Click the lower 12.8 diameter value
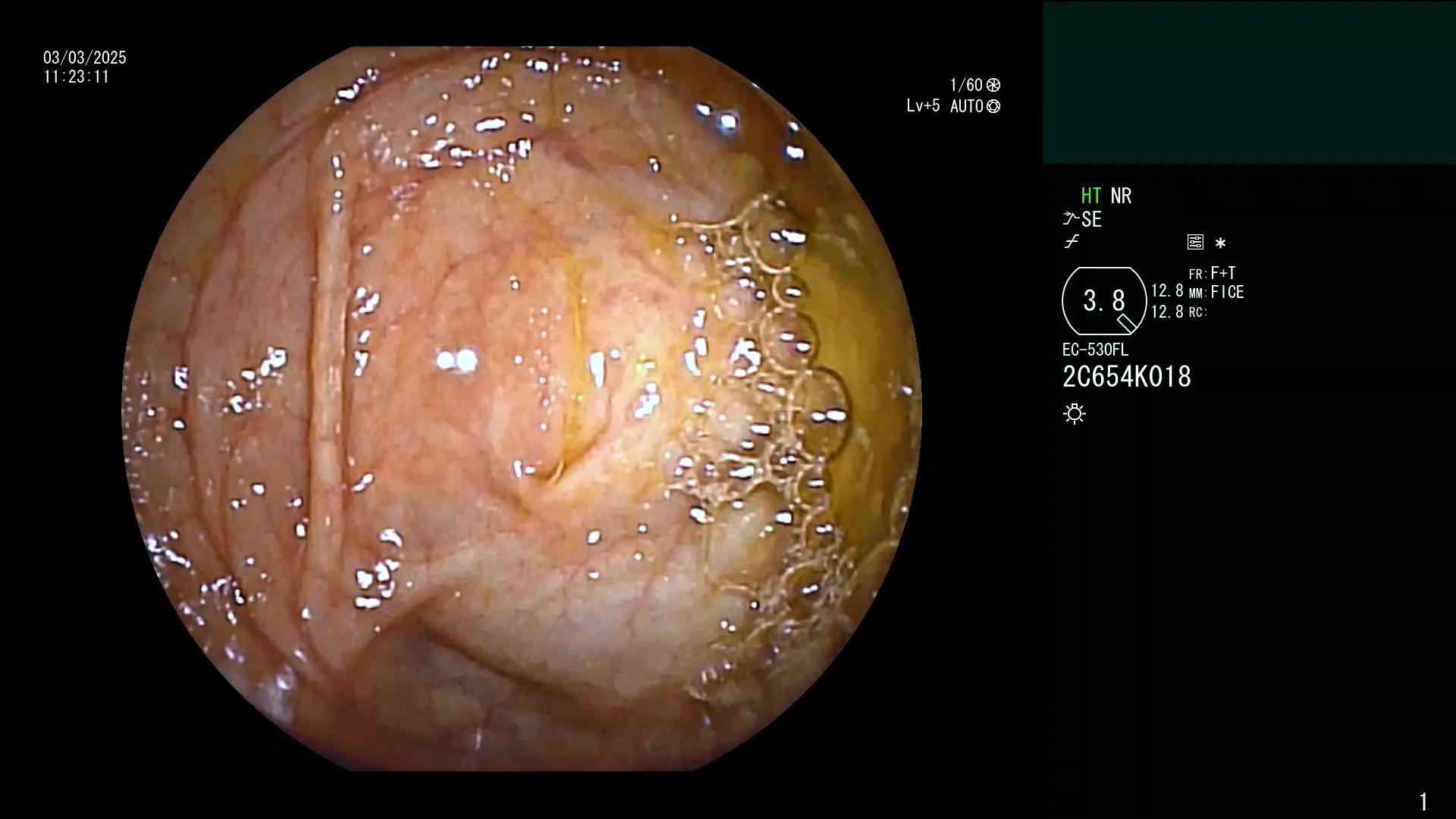 (1167, 312)
